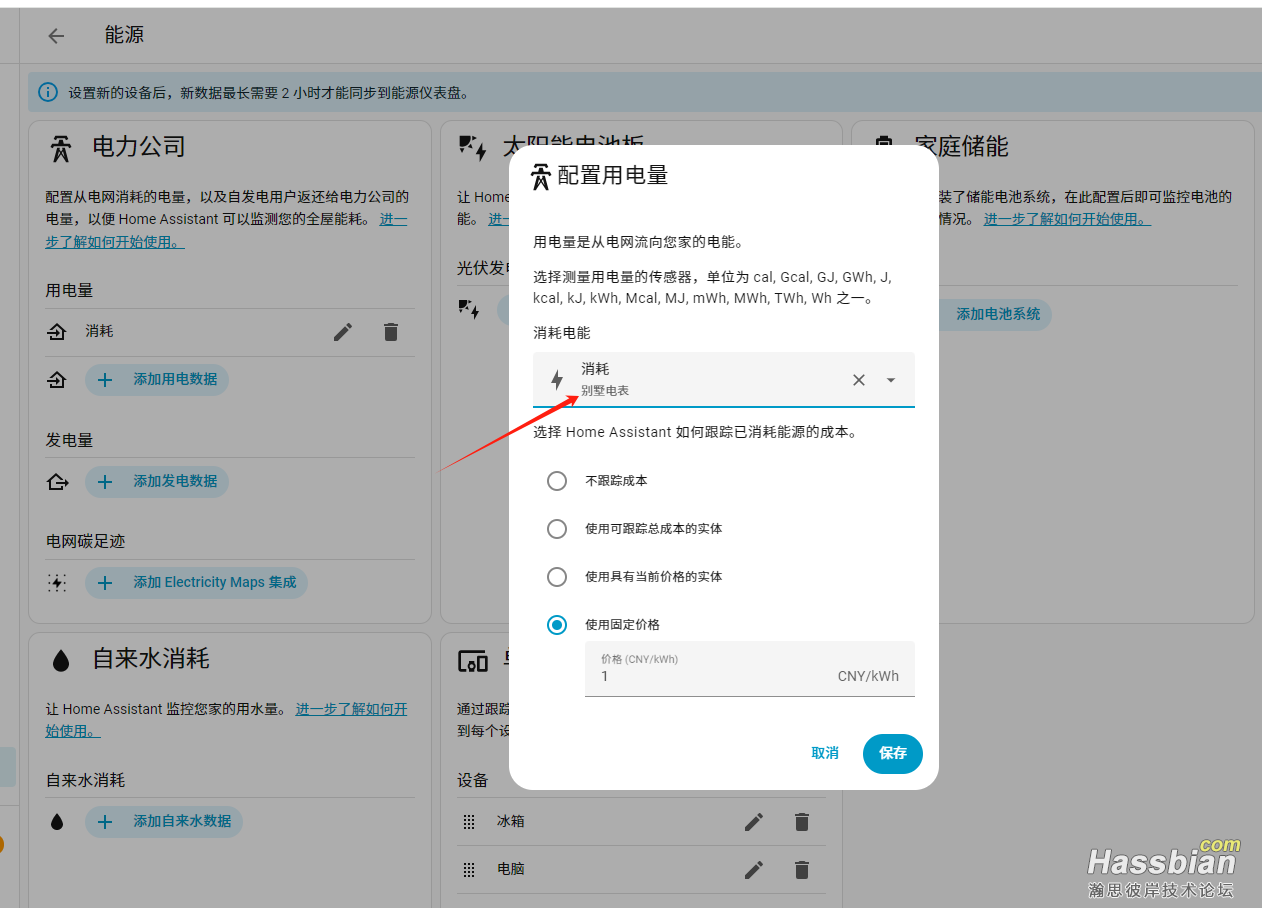Edit the 消耗 grid consumption entry
Image resolution: width=1262 pixels, height=908 pixels.
pyautogui.click(x=343, y=332)
